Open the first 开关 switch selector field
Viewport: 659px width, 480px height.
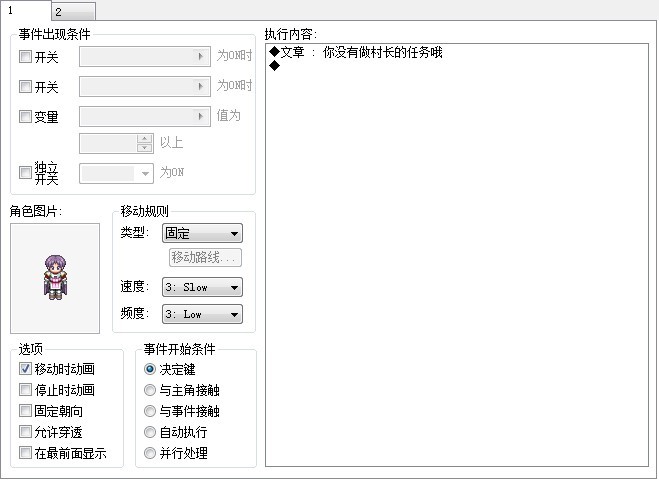click(x=145, y=56)
